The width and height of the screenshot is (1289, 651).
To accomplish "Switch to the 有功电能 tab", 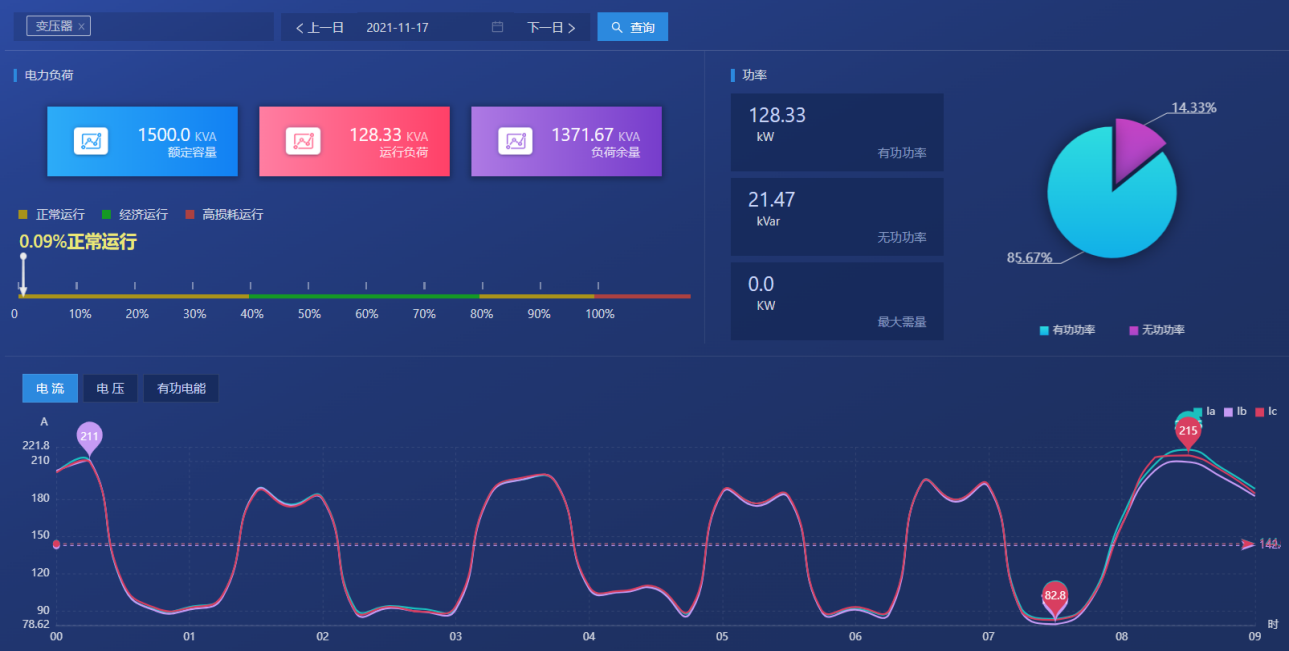I will 180,388.
